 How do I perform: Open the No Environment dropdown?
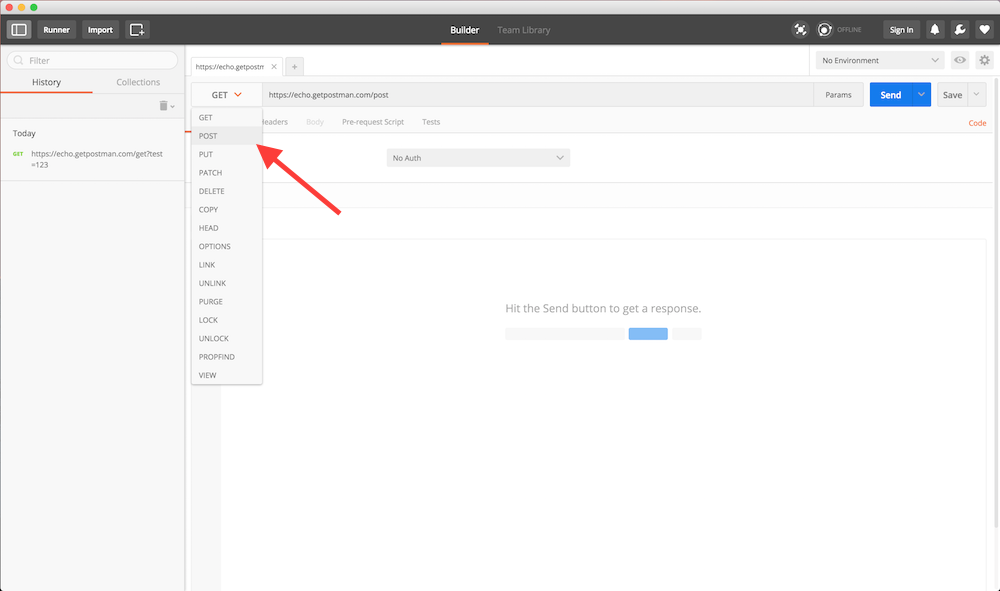(x=879, y=60)
